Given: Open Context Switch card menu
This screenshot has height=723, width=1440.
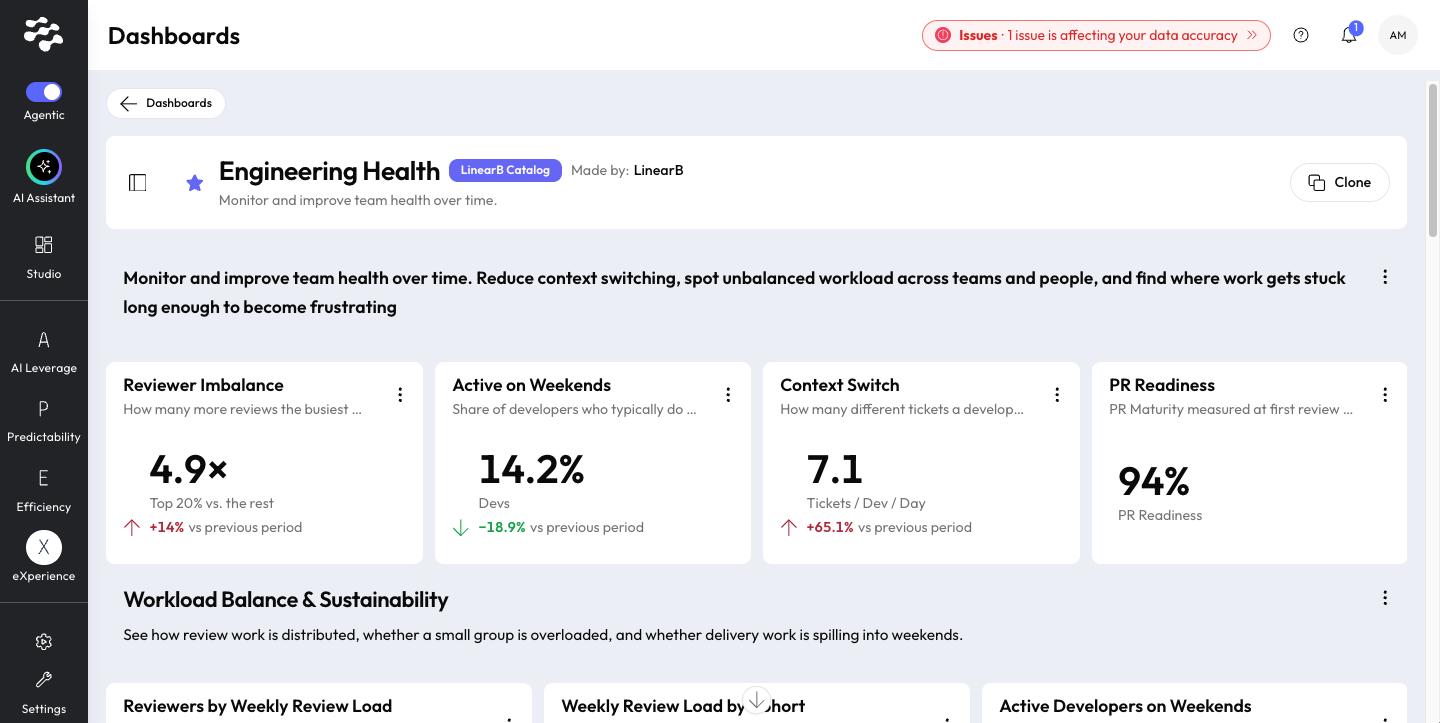Looking at the screenshot, I should coord(1057,395).
